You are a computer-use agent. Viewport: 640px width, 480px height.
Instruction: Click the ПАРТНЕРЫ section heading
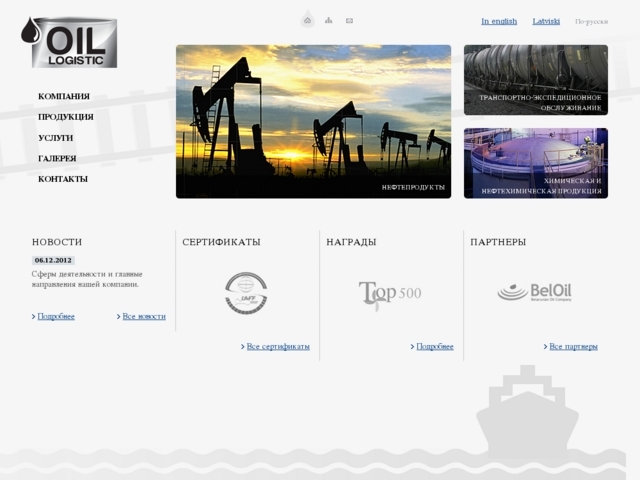click(x=498, y=242)
